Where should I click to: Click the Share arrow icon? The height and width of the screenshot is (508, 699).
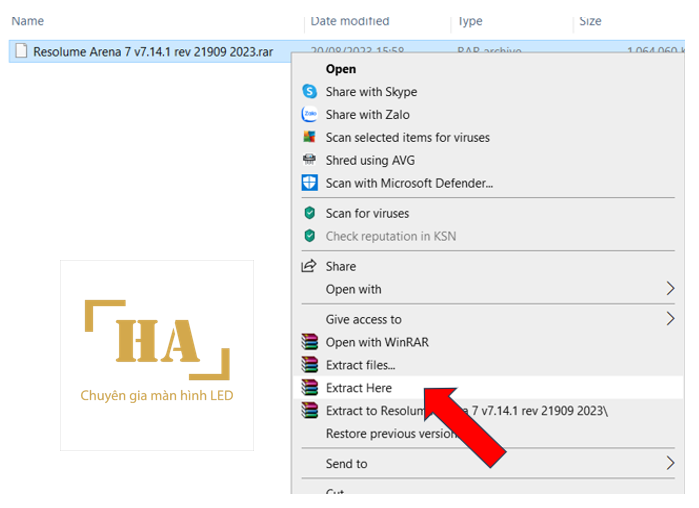coord(309,266)
